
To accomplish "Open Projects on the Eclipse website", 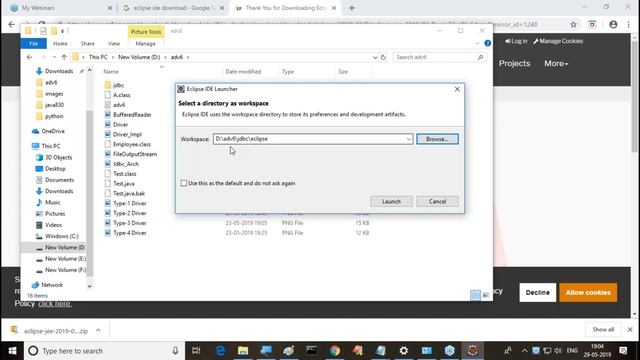I will [x=514, y=64].
